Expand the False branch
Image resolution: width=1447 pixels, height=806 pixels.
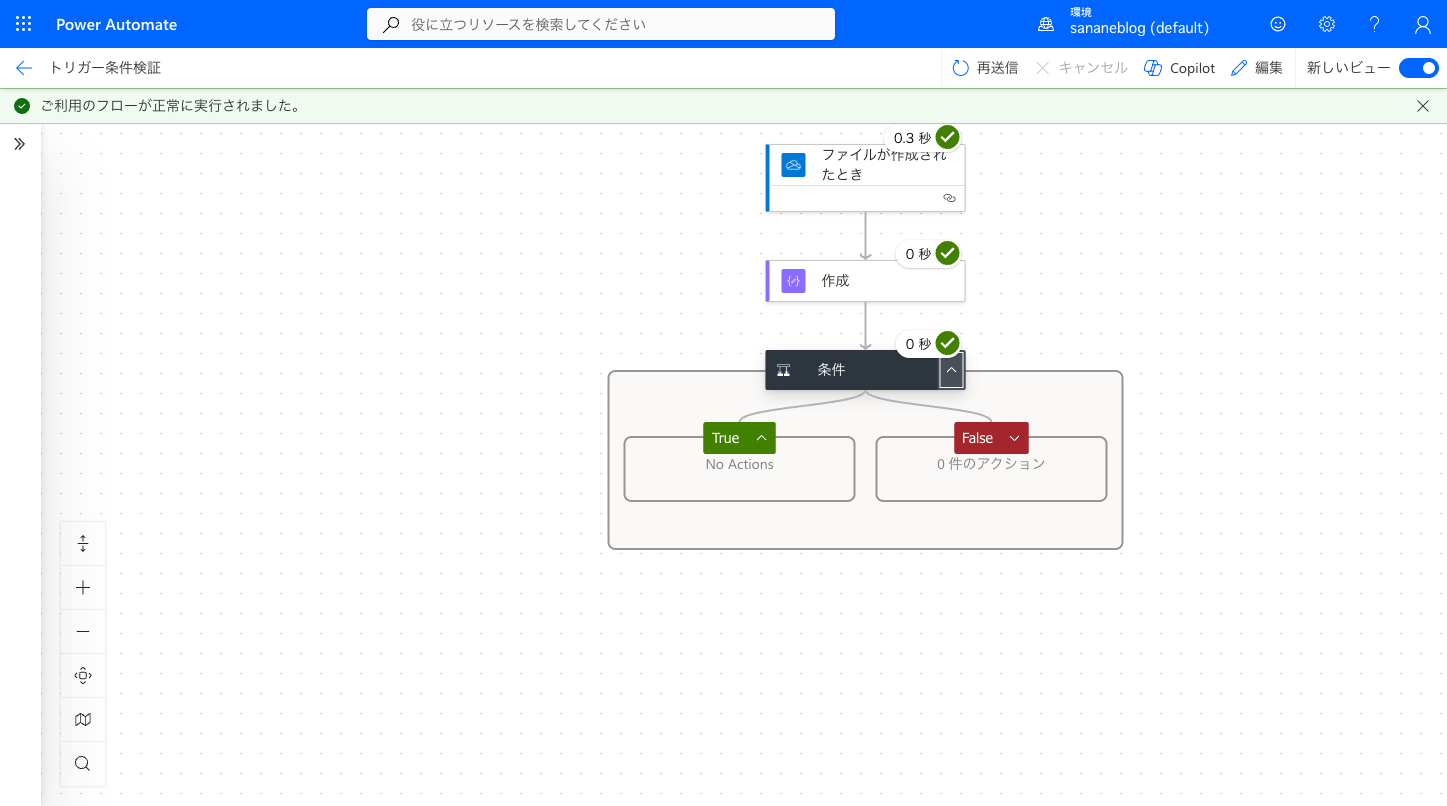(x=1014, y=438)
